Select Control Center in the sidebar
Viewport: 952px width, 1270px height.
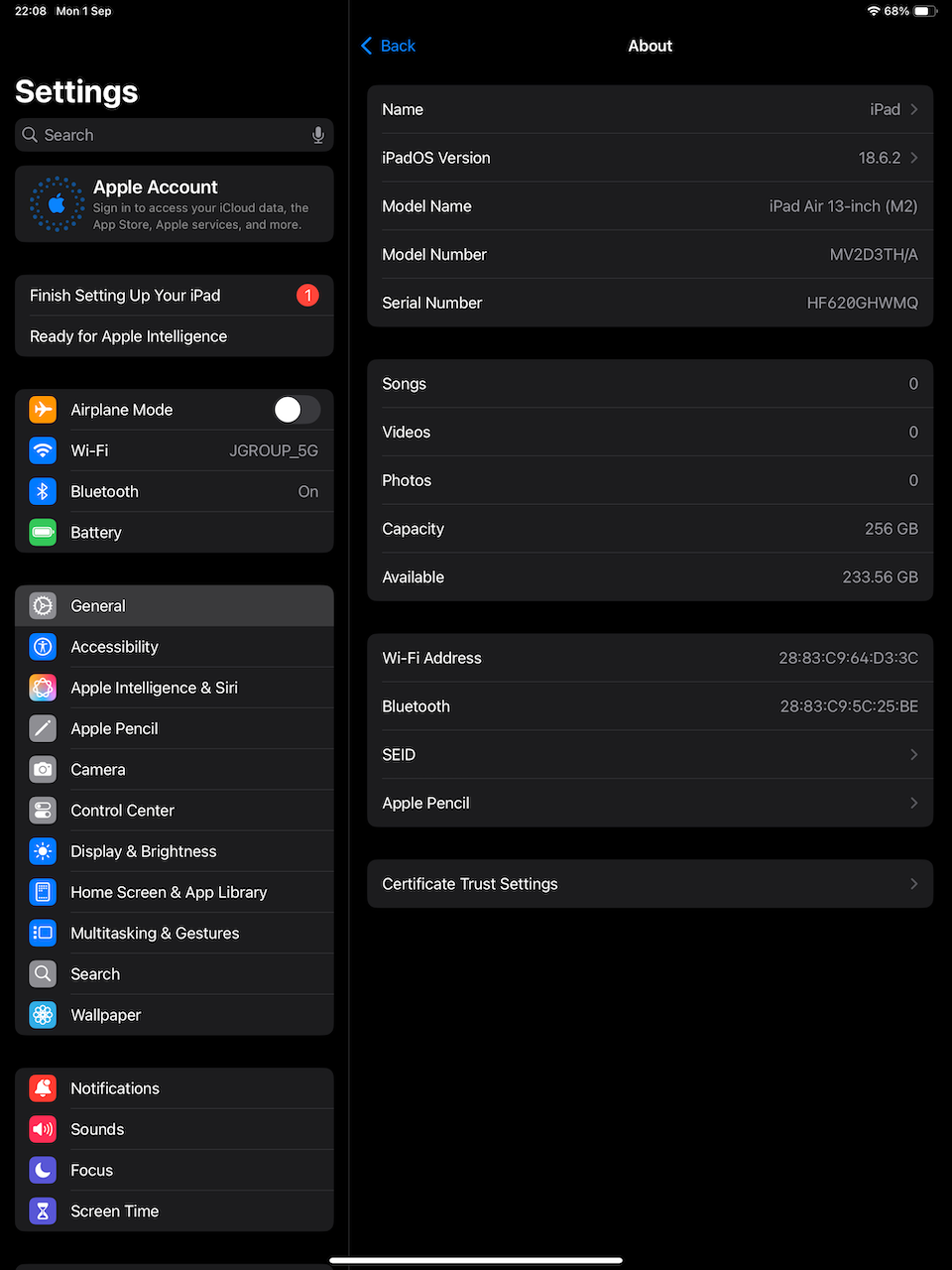pos(175,811)
